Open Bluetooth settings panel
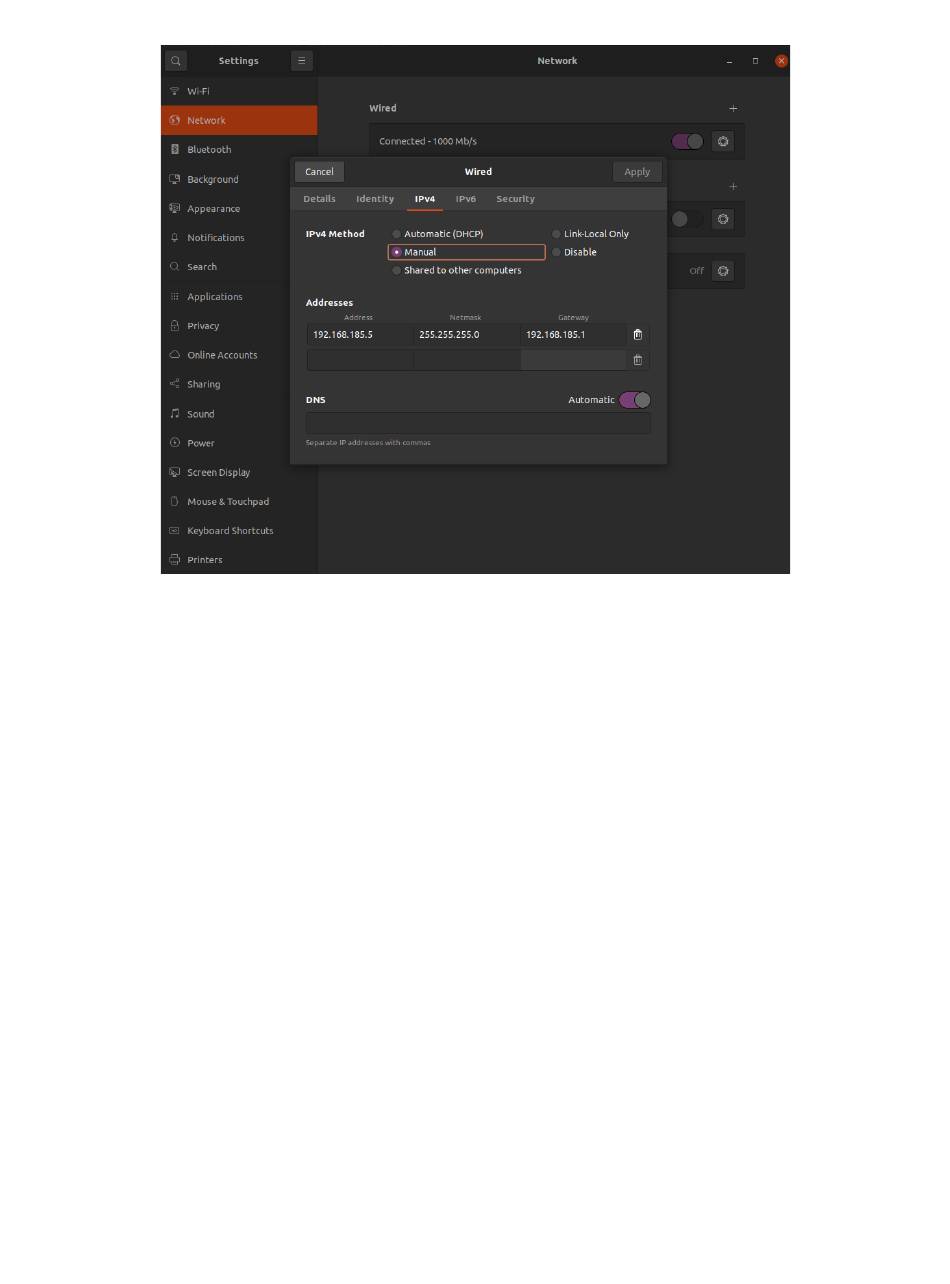The image size is (950, 1284). point(239,150)
